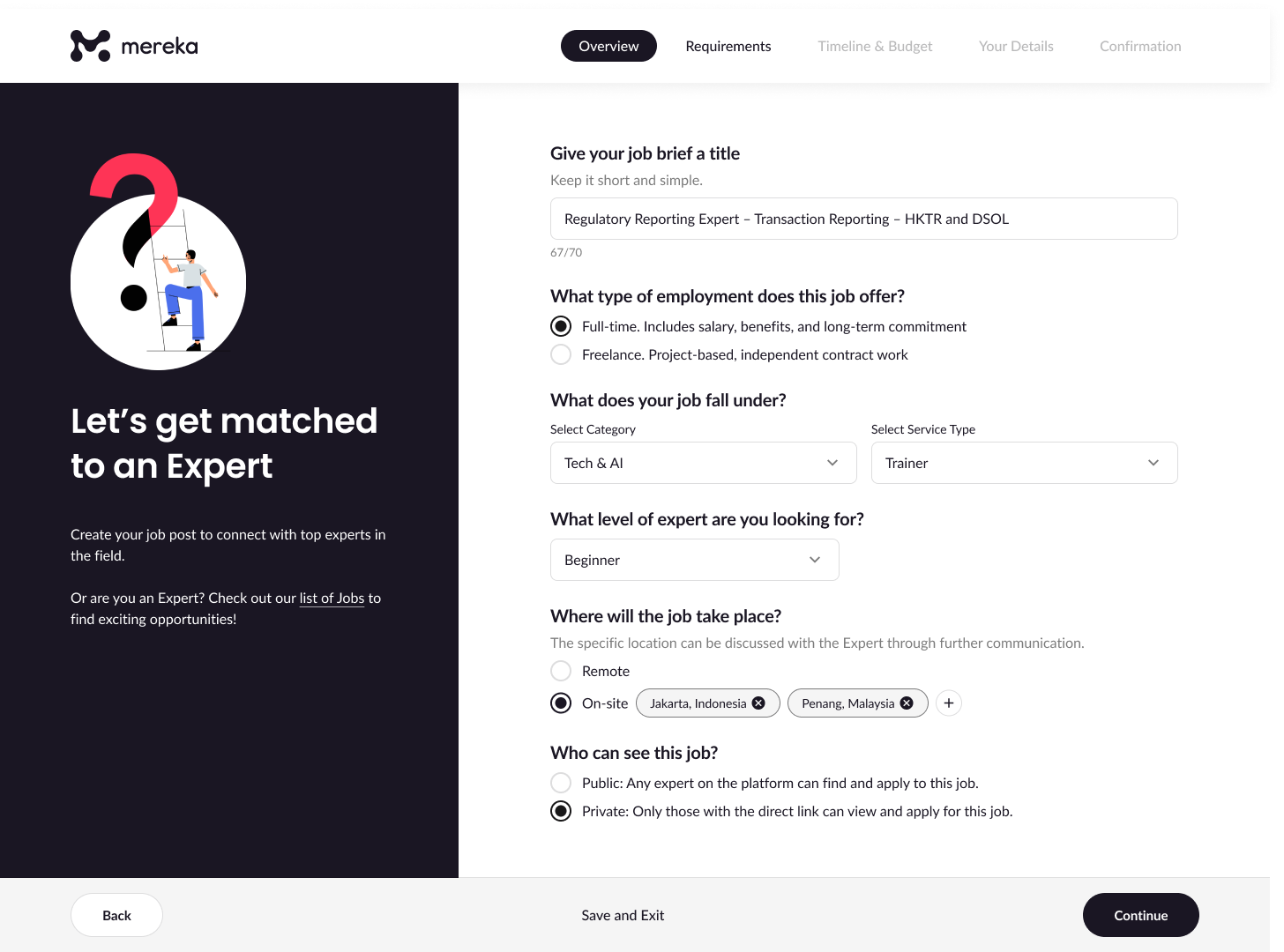The height and width of the screenshot is (952, 1284).
Task: Choose Full-time employment radio option
Action: [561, 326]
